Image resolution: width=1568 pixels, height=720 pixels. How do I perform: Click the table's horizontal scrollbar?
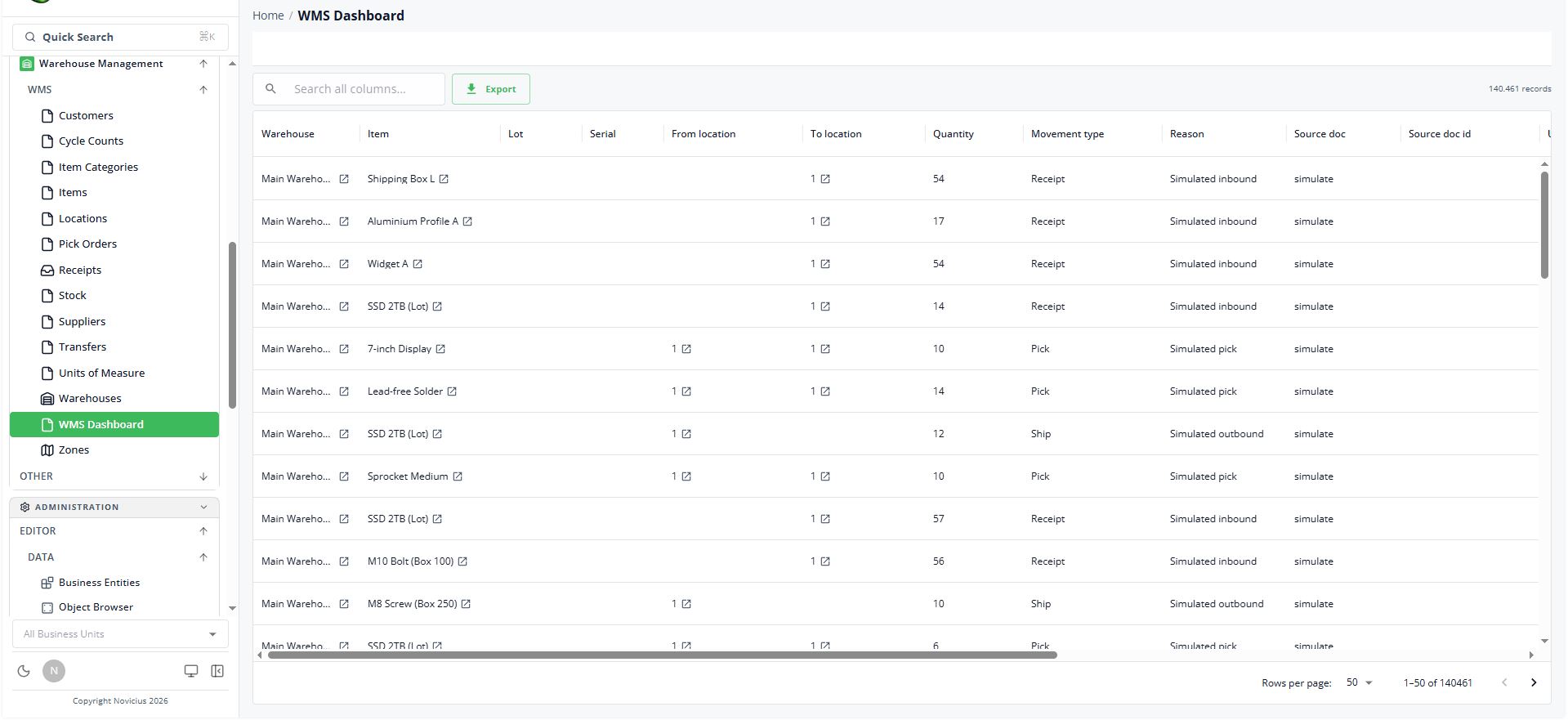[x=662, y=655]
